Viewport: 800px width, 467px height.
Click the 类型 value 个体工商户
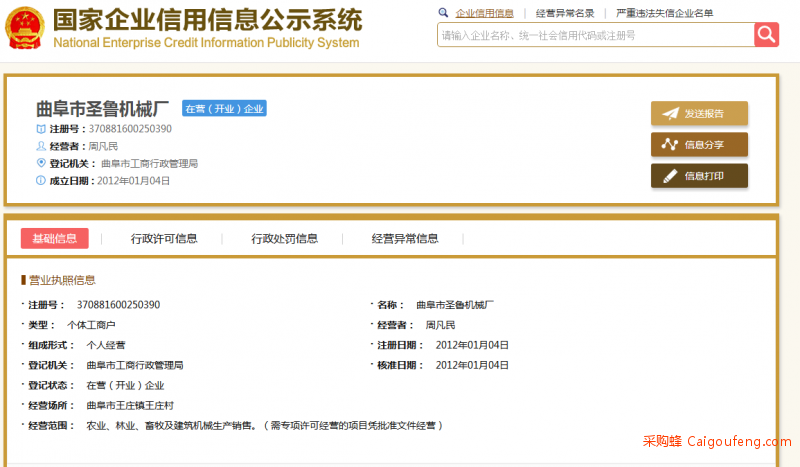pos(91,325)
